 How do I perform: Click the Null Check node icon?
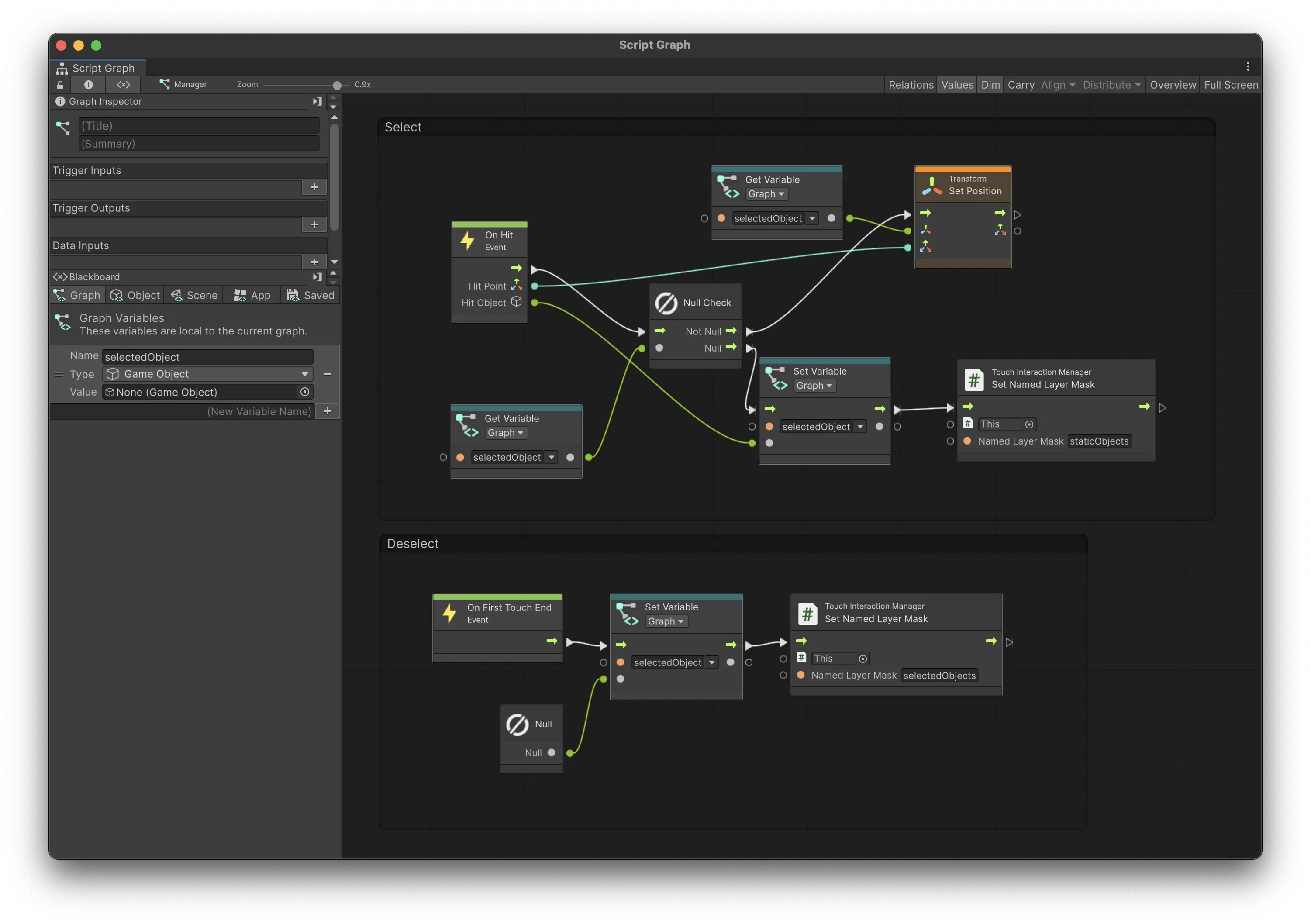pyautogui.click(x=666, y=303)
